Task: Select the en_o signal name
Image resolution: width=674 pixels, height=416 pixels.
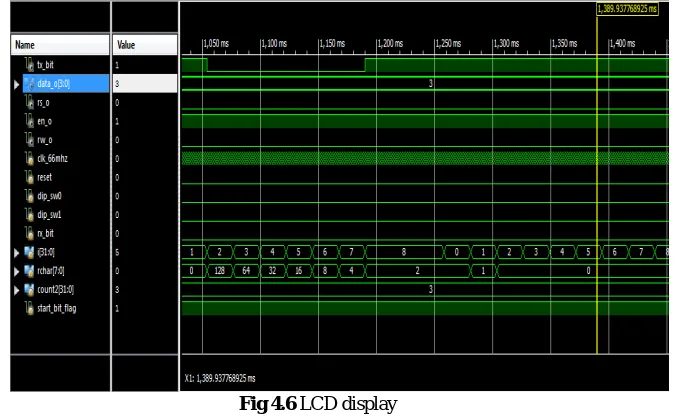Action: coord(44,121)
